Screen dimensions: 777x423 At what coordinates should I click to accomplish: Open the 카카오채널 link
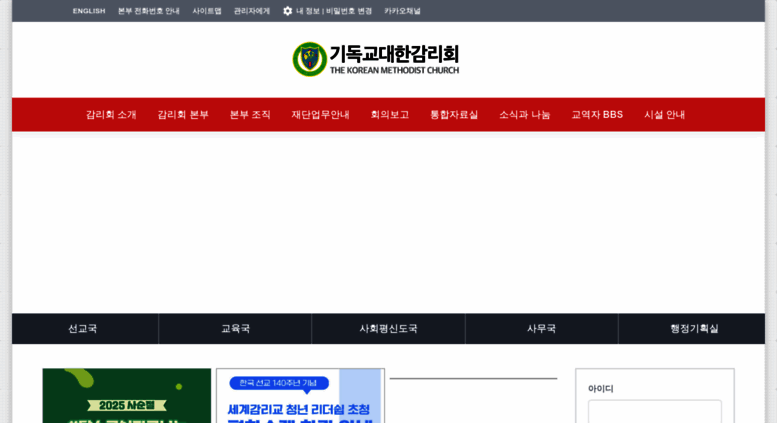point(402,11)
